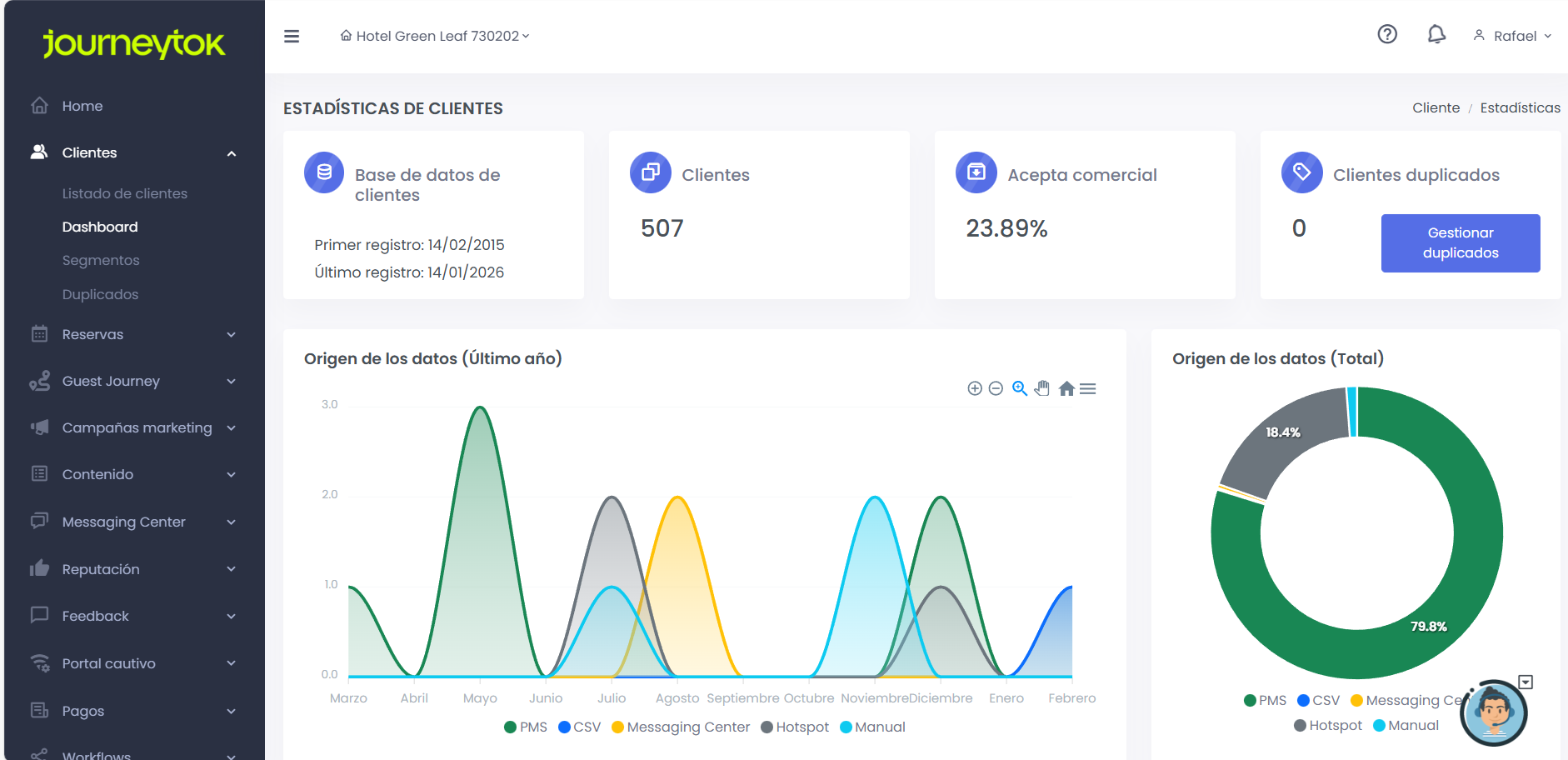Click the small dropdown box above chat avatar
This screenshot has height=760, width=1568.
[x=1526, y=682]
